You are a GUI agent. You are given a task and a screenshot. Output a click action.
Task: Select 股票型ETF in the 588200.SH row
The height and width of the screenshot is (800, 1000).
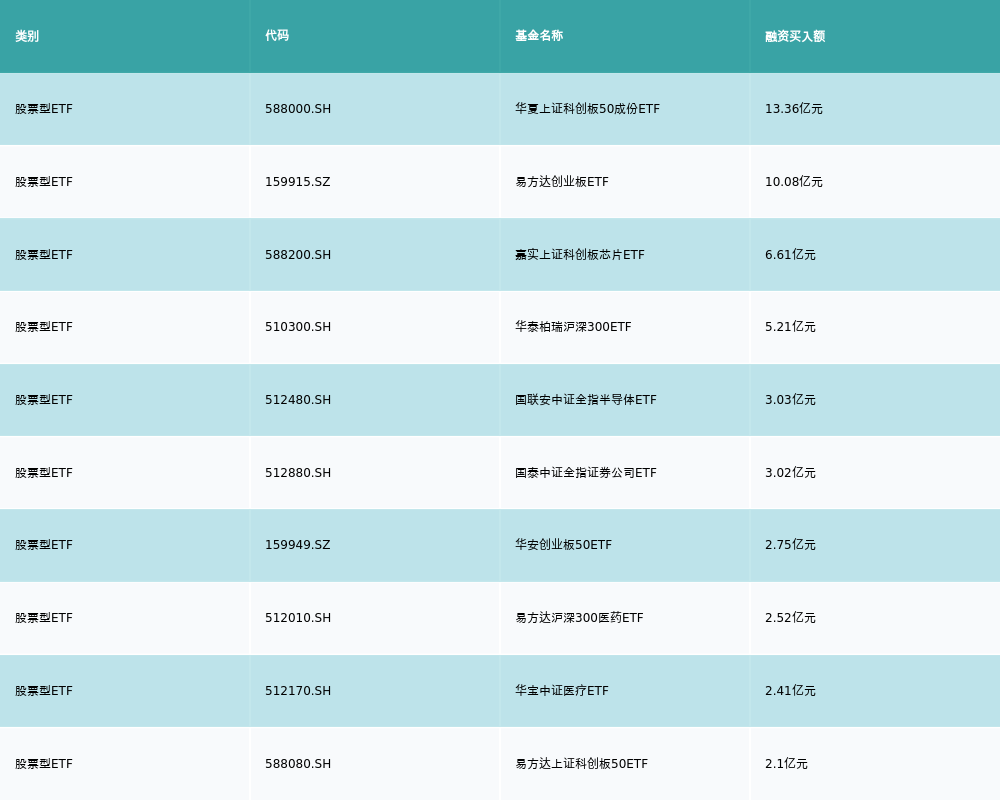[x=44, y=255]
